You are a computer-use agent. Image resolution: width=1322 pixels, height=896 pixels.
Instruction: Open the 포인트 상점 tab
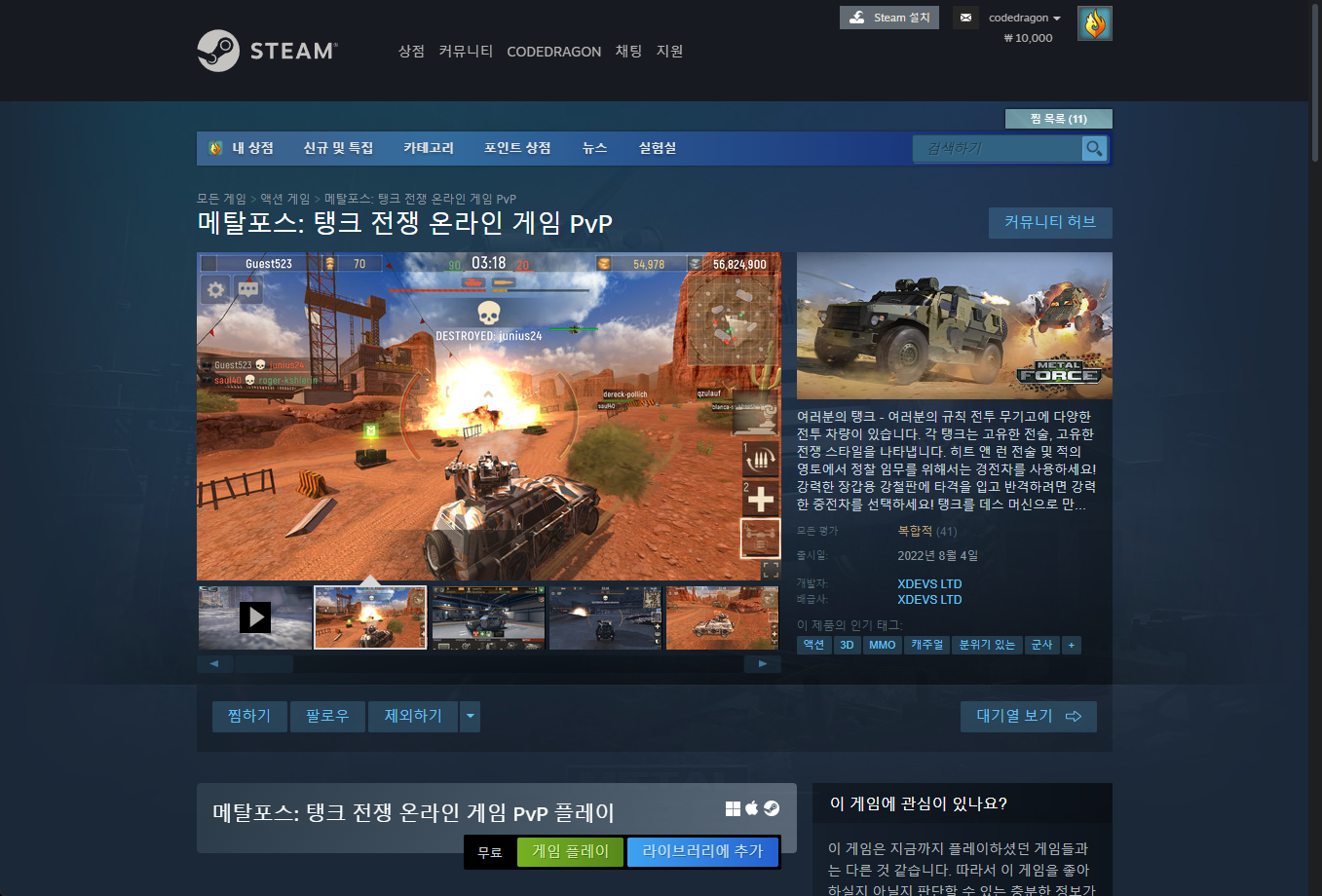tap(517, 148)
